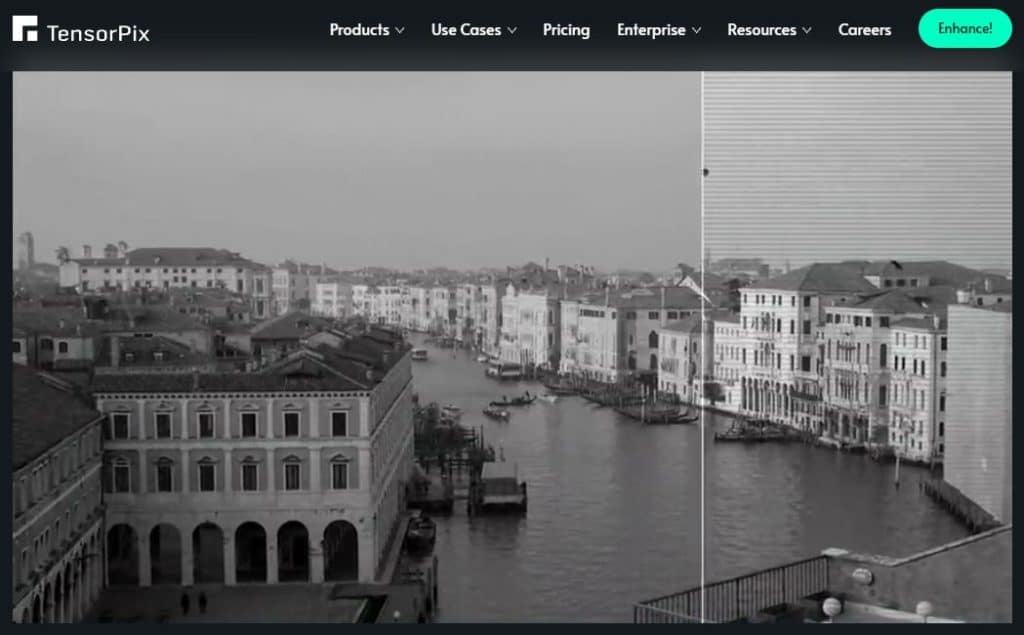Image resolution: width=1024 pixels, height=635 pixels.
Task: Click the chevron next to Enterprise
Action: (697, 31)
